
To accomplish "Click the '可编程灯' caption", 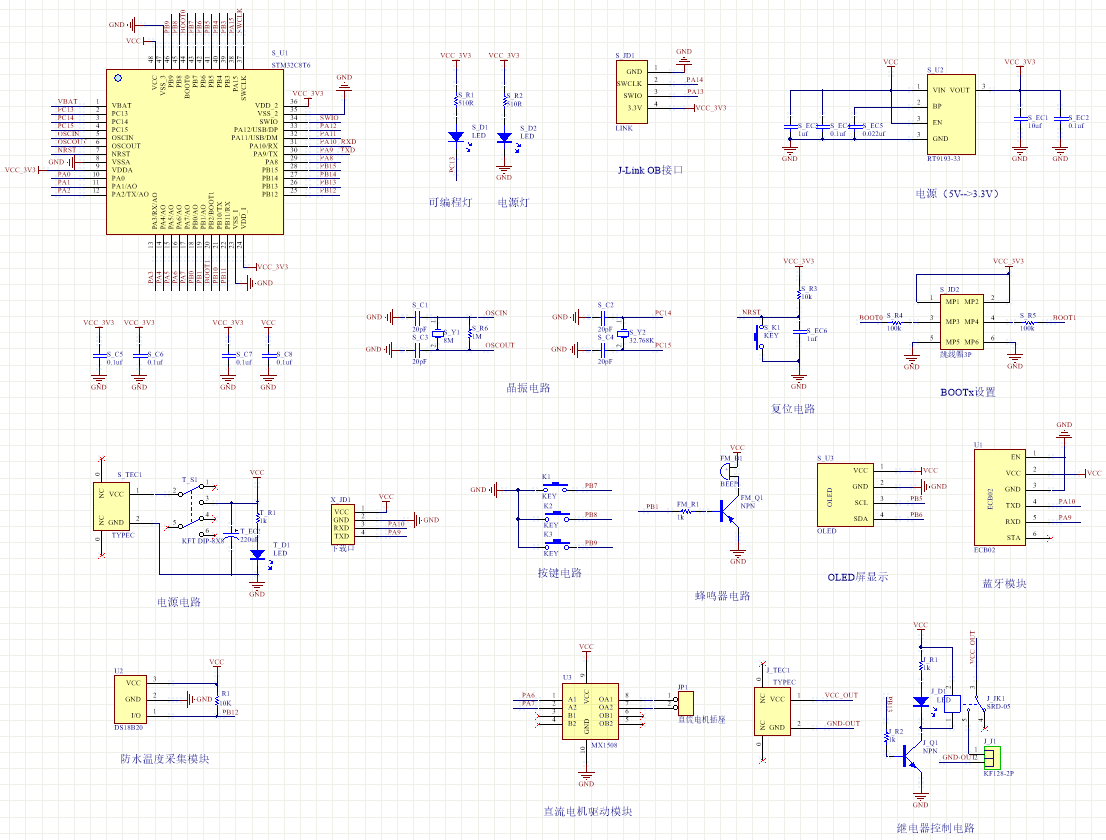I will point(450,202).
